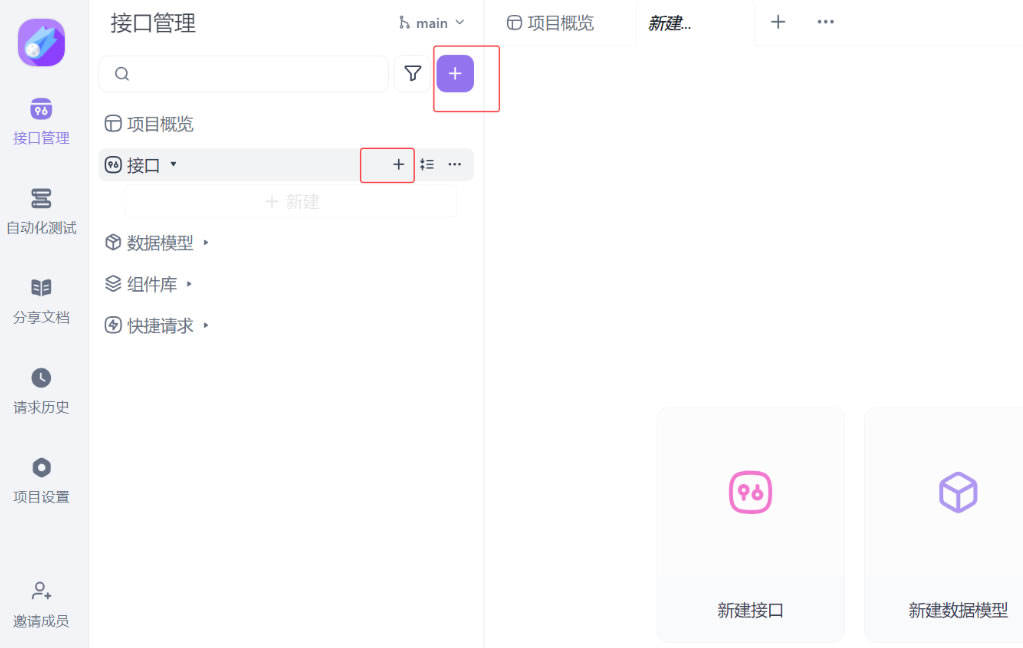Open 接口管理 in the sidebar
Screen dimensions: 1023x648
pos(41,121)
